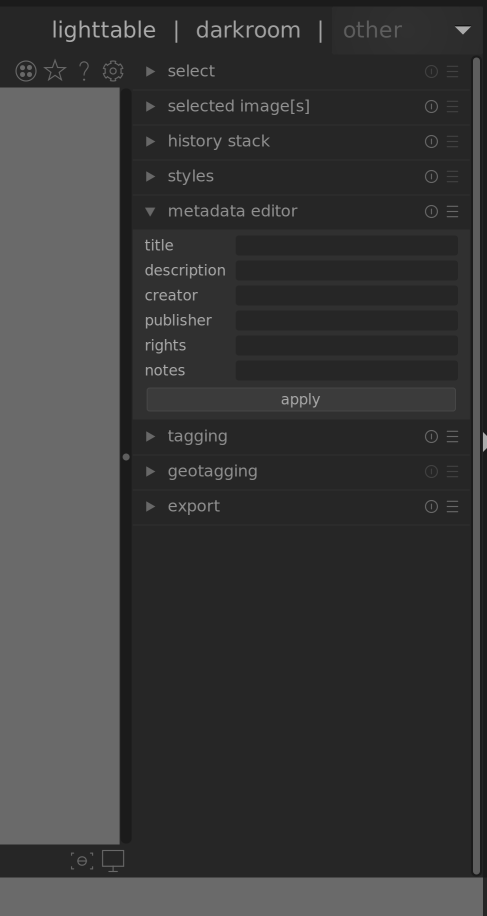Click right panel collapse arrow at edge

tap(485, 442)
